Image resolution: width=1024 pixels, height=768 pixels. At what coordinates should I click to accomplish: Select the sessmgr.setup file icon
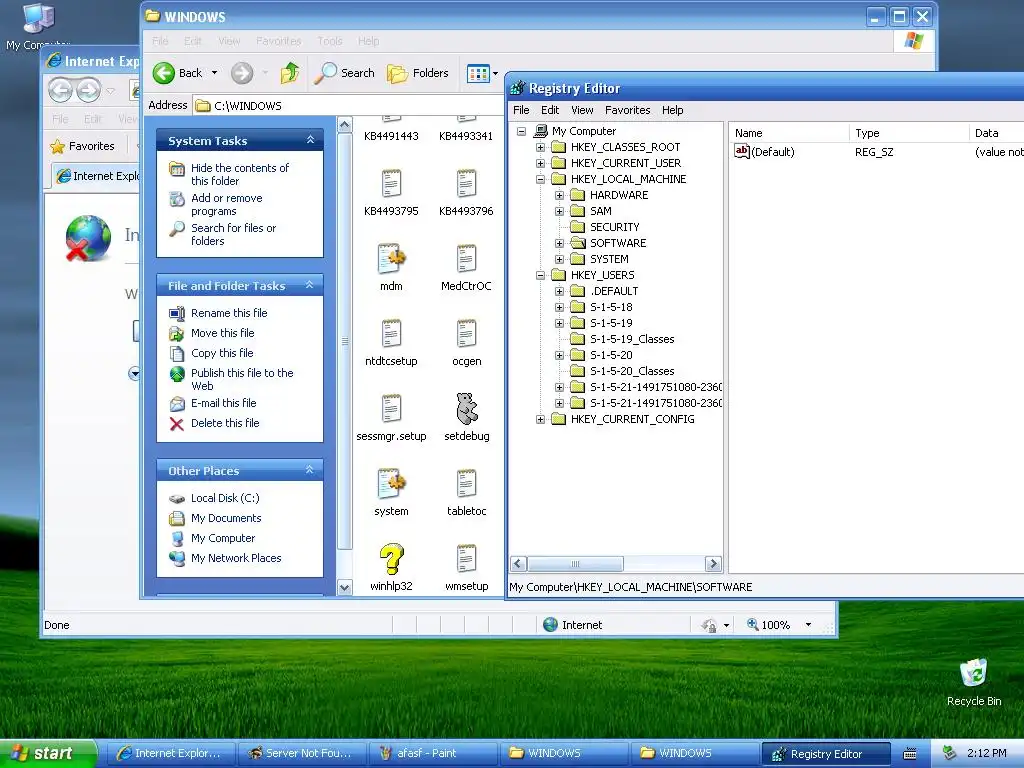391,409
